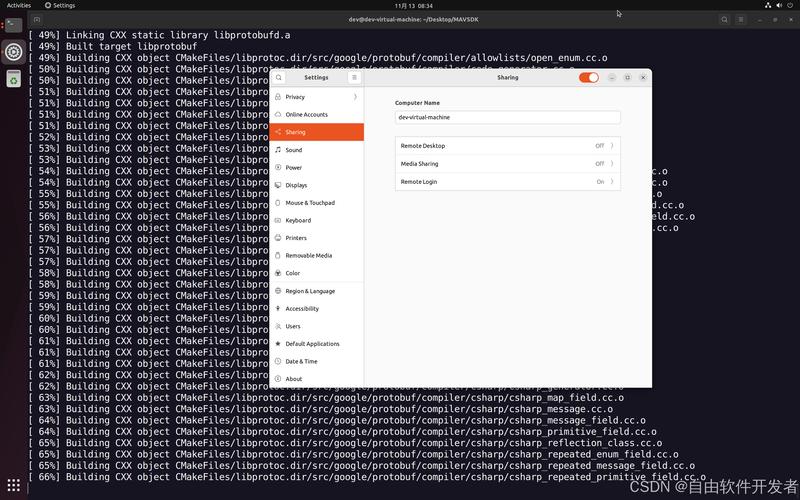Open the system status menu in top bar
Screen dimensions: 800x500
[x=776, y=5]
